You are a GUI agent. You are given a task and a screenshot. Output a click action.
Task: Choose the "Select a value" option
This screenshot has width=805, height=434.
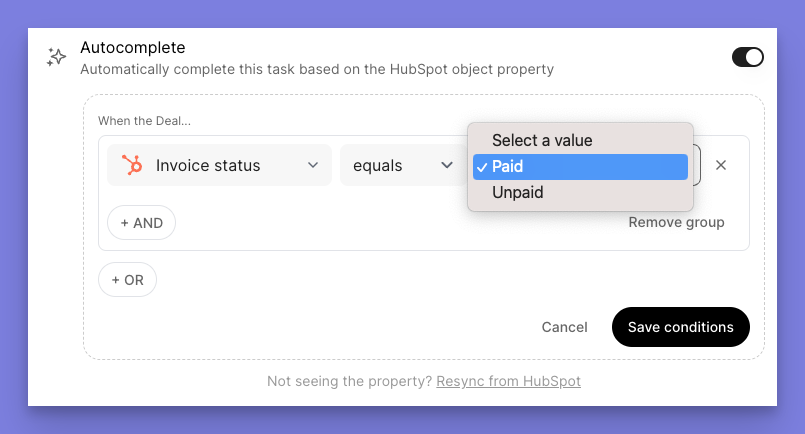(x=542, y=140)
